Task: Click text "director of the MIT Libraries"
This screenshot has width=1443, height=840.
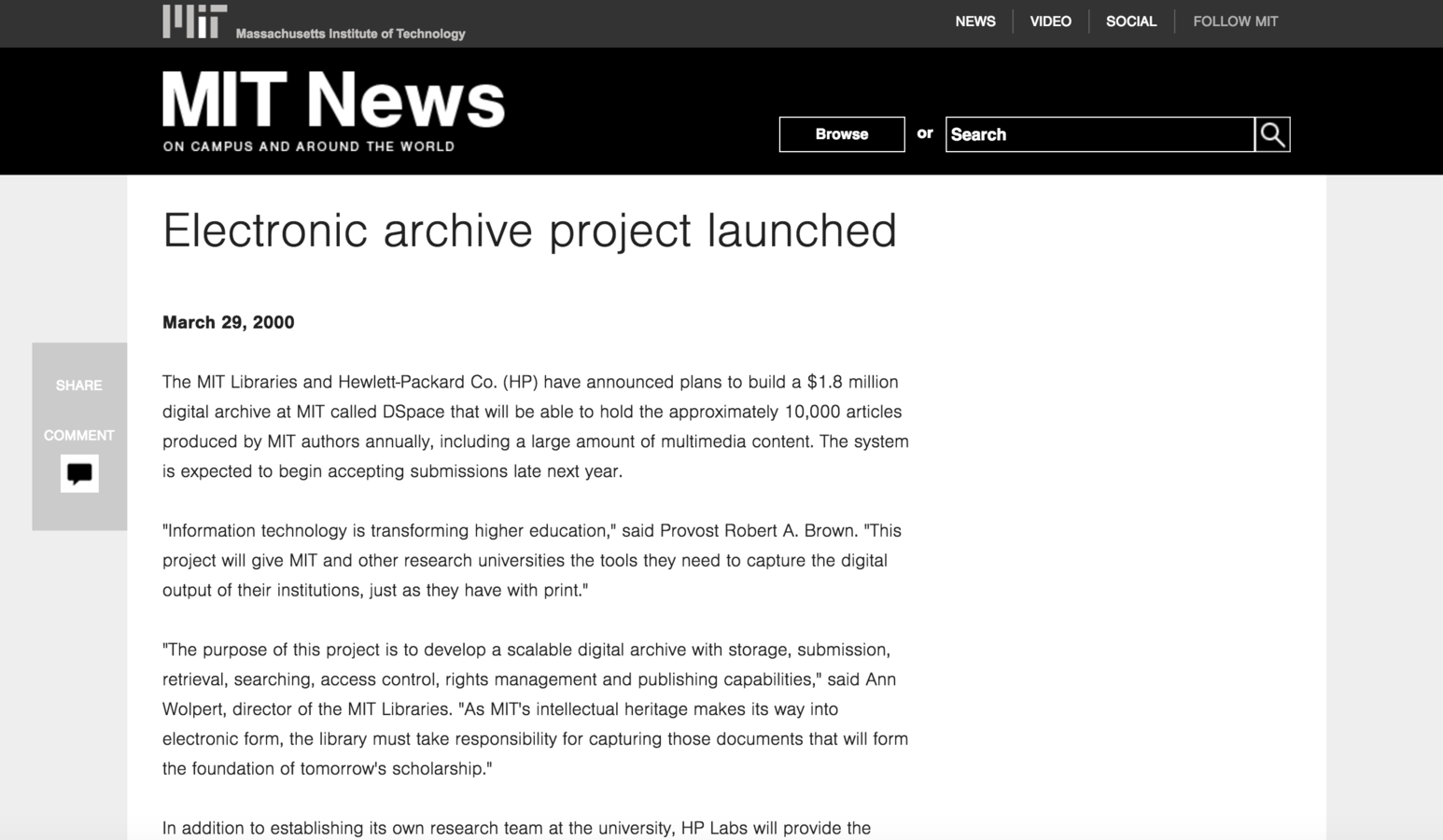Action: 341,709
